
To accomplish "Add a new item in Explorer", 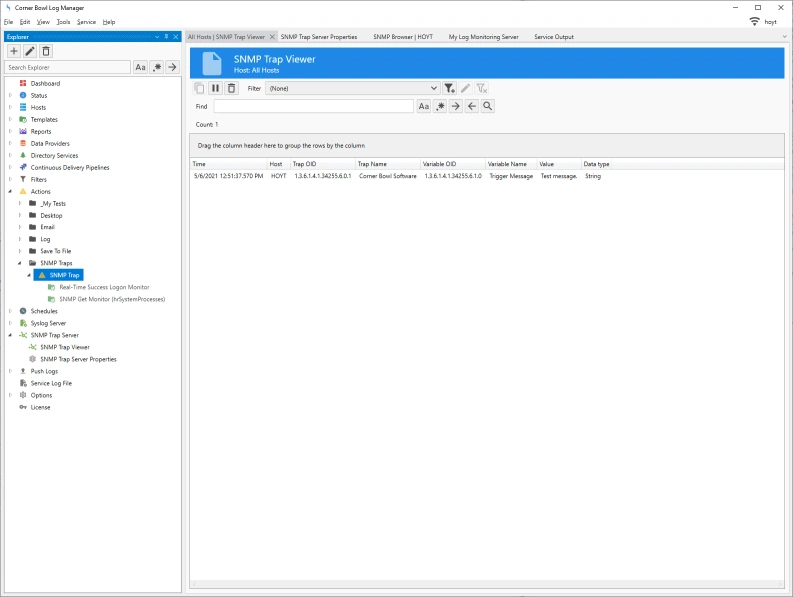I will pos(14,51).
